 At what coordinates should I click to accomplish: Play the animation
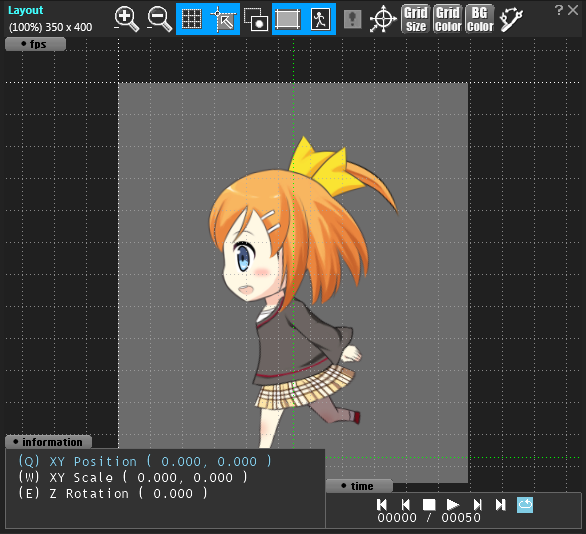(453, 504)
